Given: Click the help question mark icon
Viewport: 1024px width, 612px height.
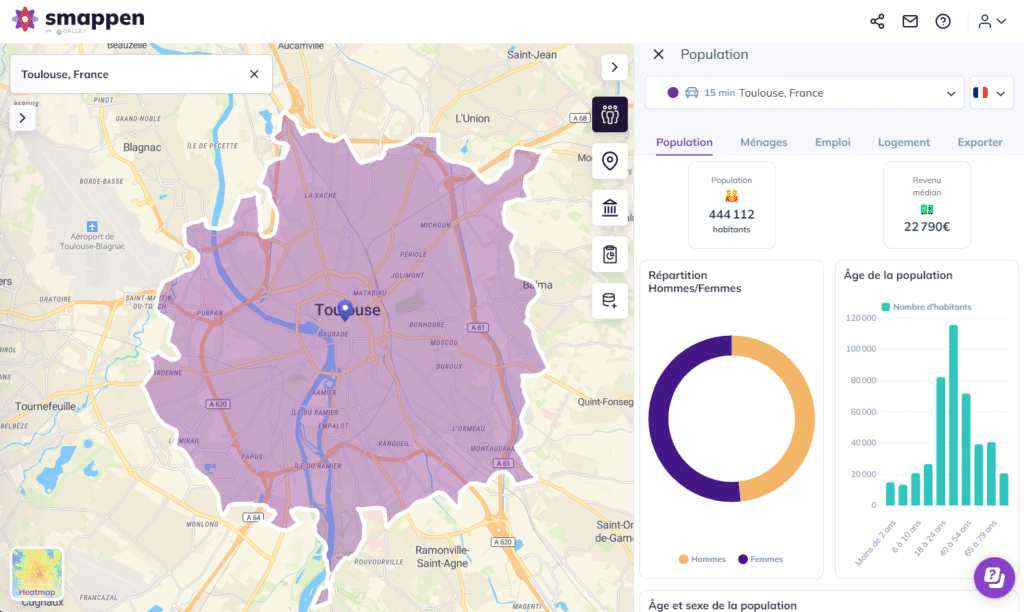Looking at the screenshot, I should 943,20.
